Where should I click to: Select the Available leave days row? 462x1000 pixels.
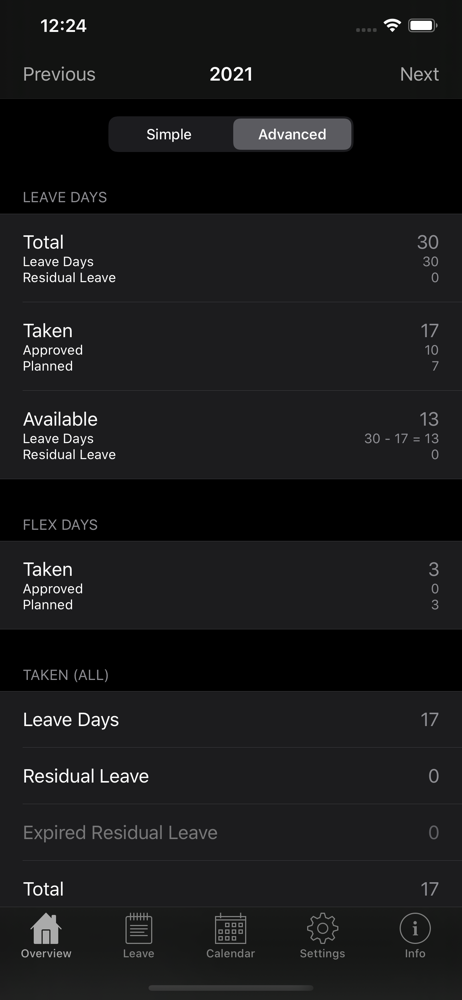coord(231,435)
